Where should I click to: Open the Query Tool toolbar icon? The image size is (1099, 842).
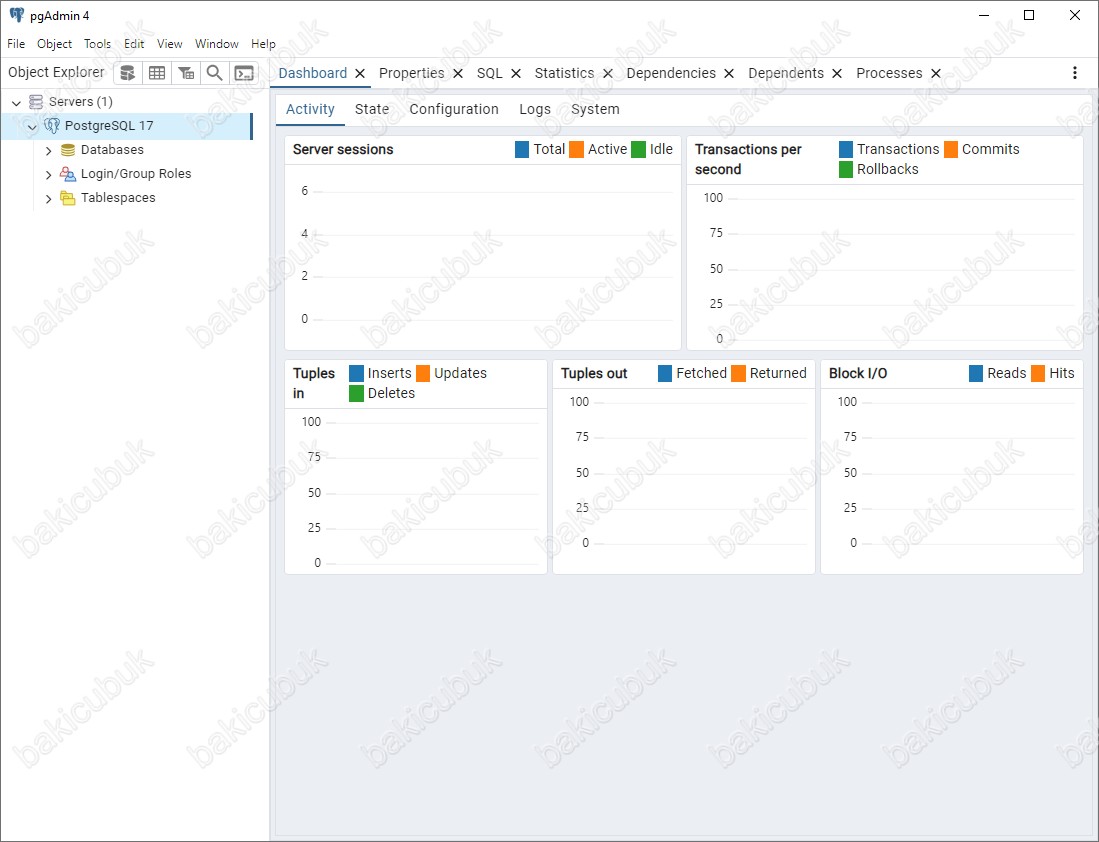[x=128, y=73]
